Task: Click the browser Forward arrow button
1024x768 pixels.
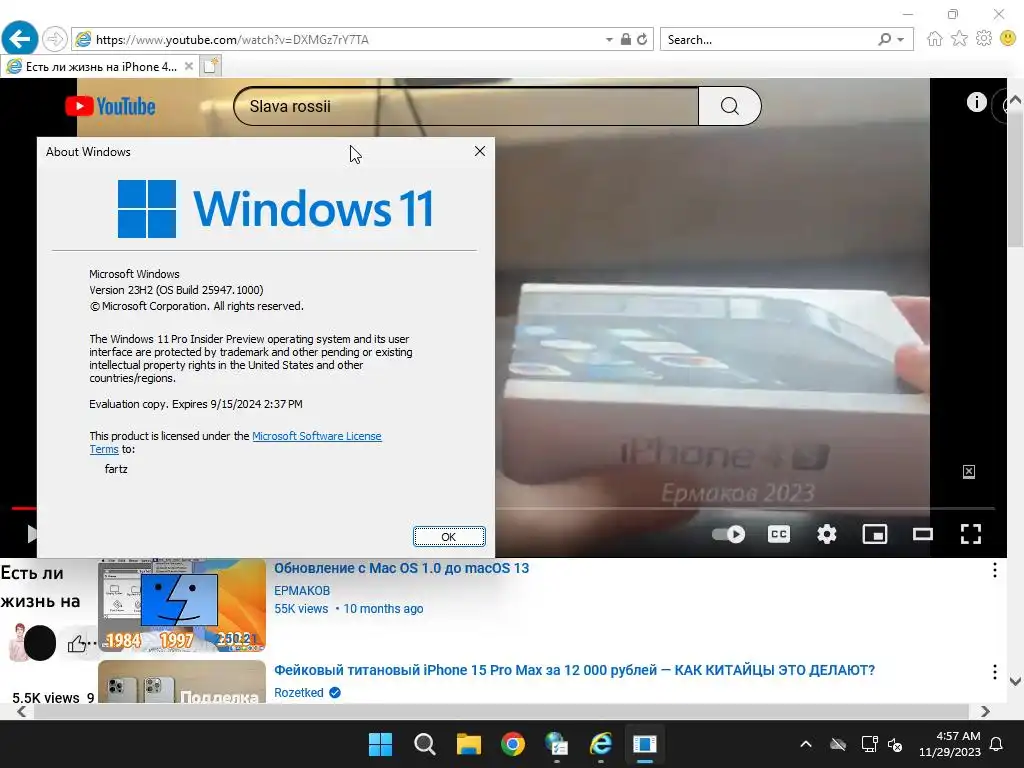Action: (55, 39)
